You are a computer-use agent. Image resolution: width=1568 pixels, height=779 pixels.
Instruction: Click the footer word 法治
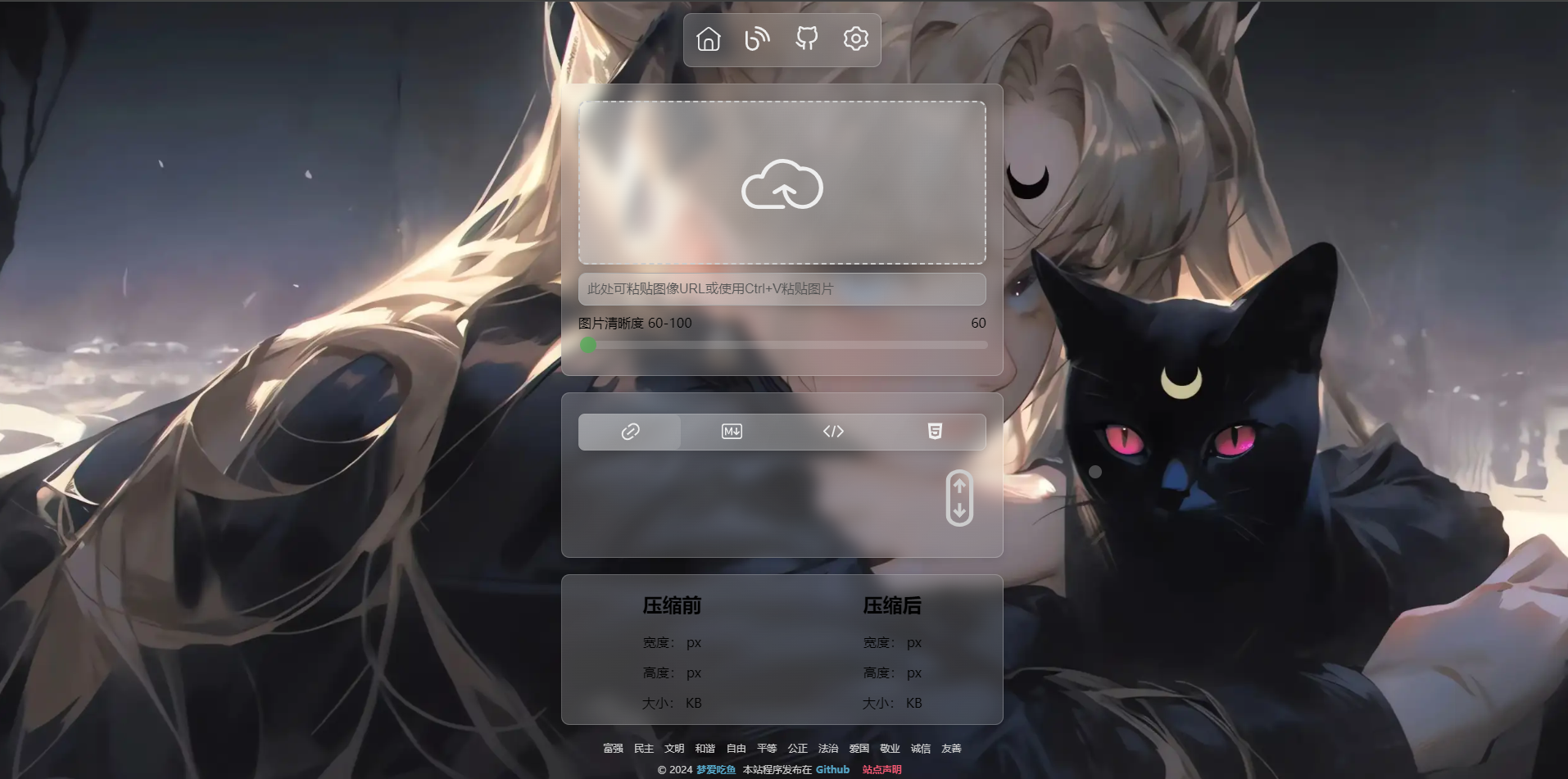tap(828, 749)
